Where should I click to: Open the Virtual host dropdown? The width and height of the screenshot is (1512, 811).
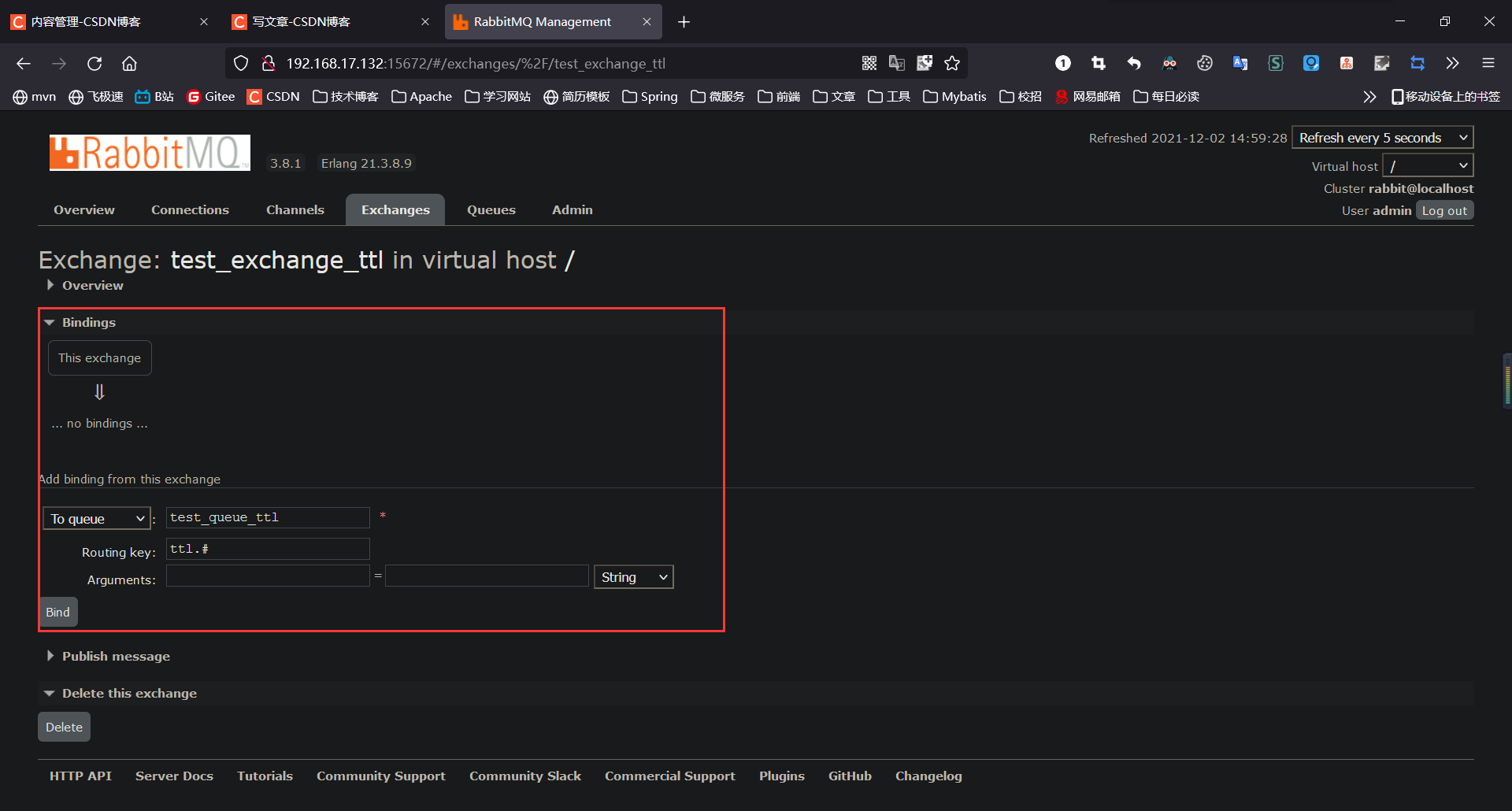click(x=1428, y=165)
